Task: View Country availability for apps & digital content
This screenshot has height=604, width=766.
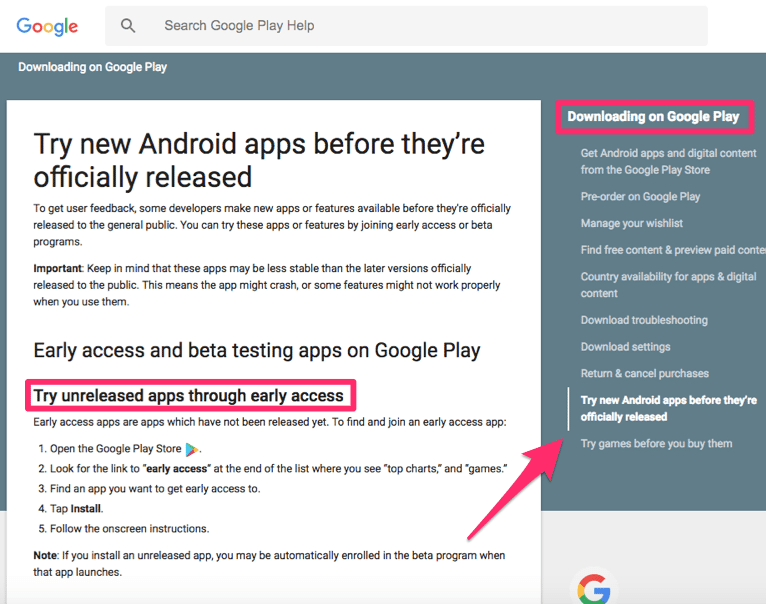Action: point(668,285)
